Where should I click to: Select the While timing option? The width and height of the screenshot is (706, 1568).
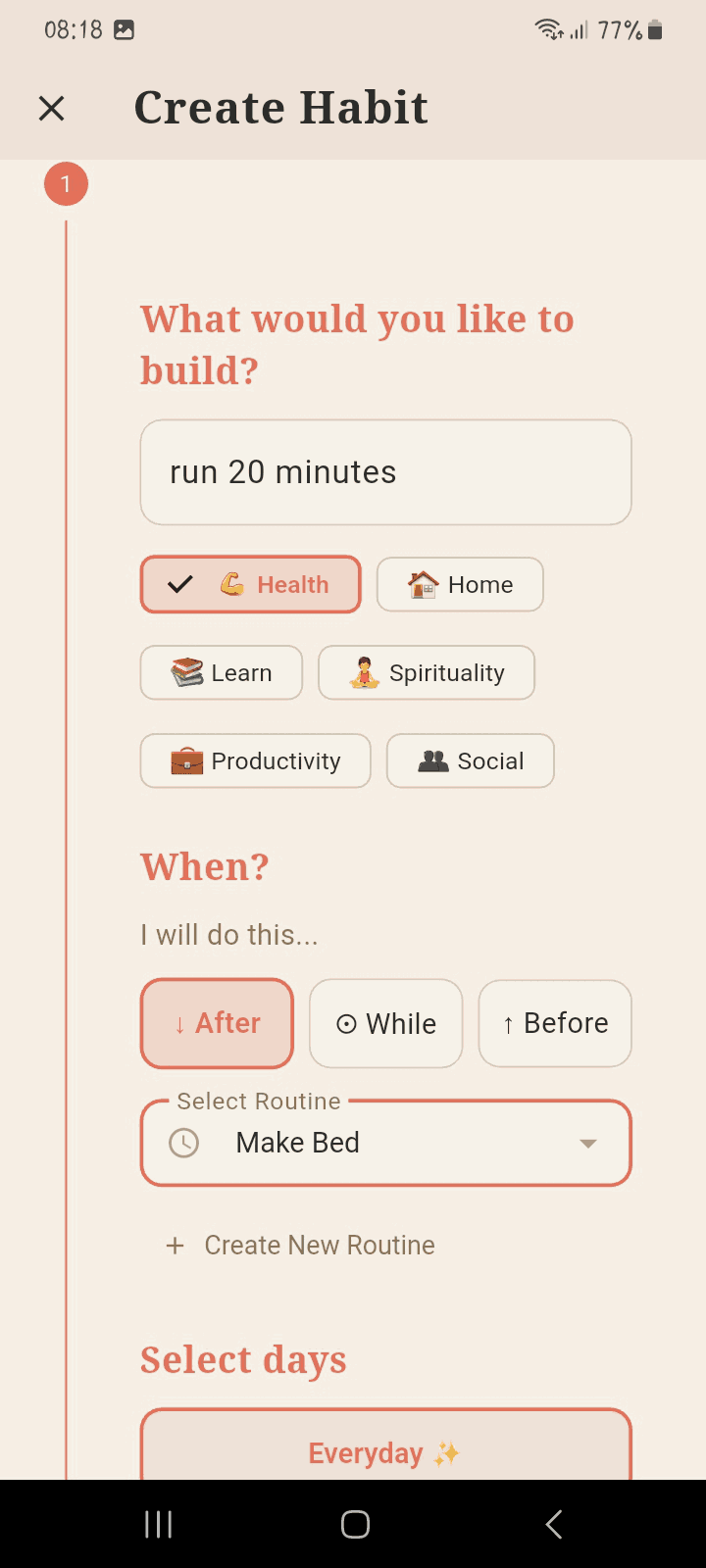(385, 1023)
